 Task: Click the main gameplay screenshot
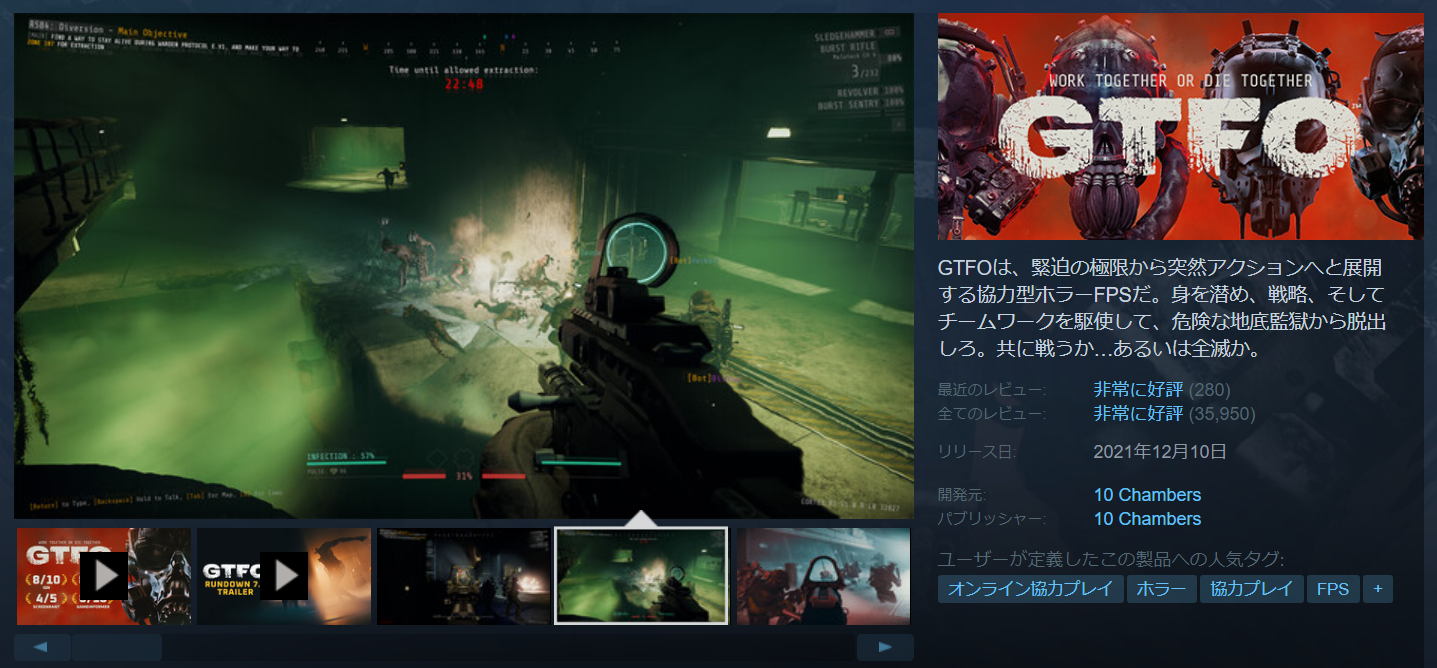click(x=464, y=265)
